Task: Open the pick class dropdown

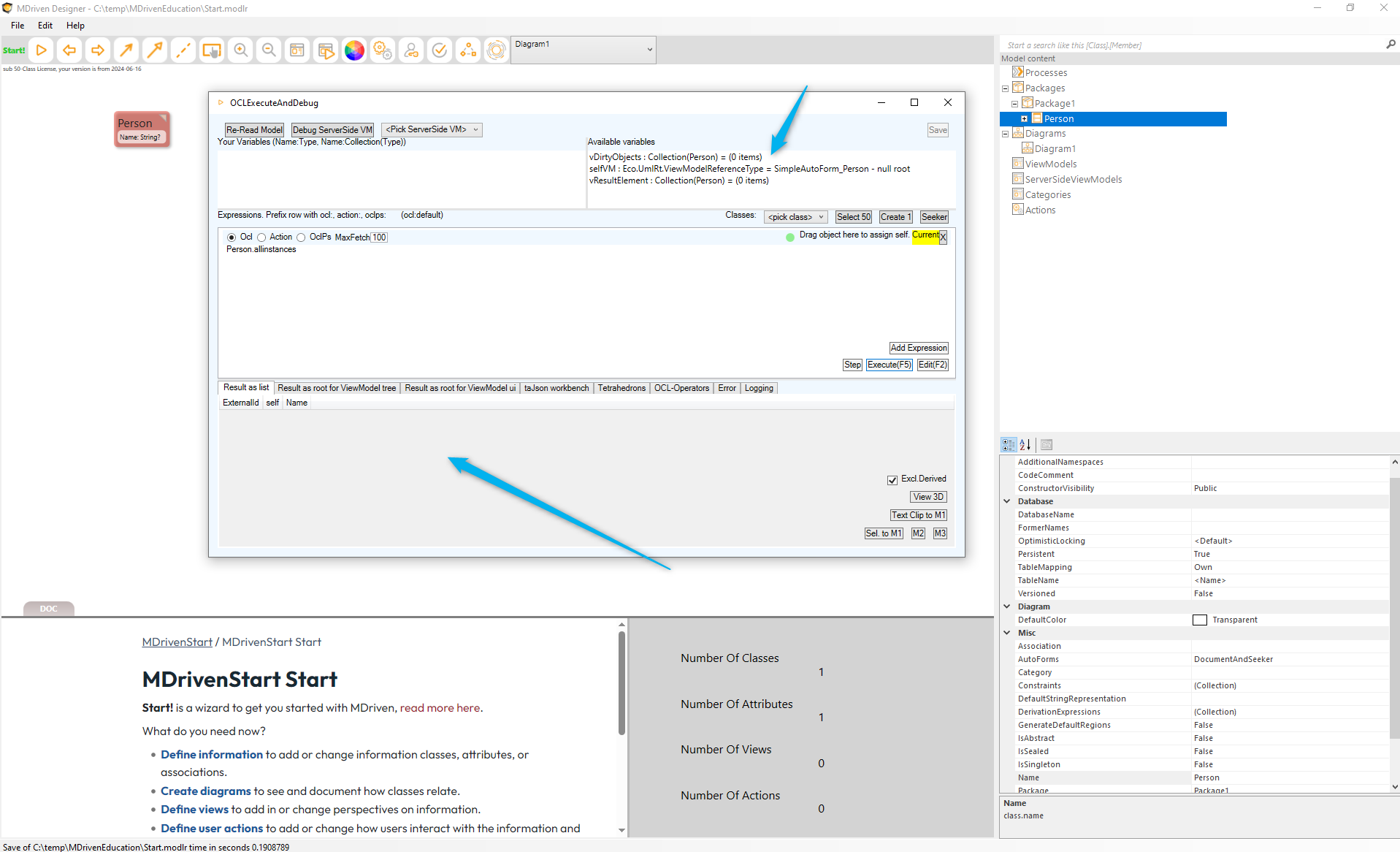Action: (795, 217)
